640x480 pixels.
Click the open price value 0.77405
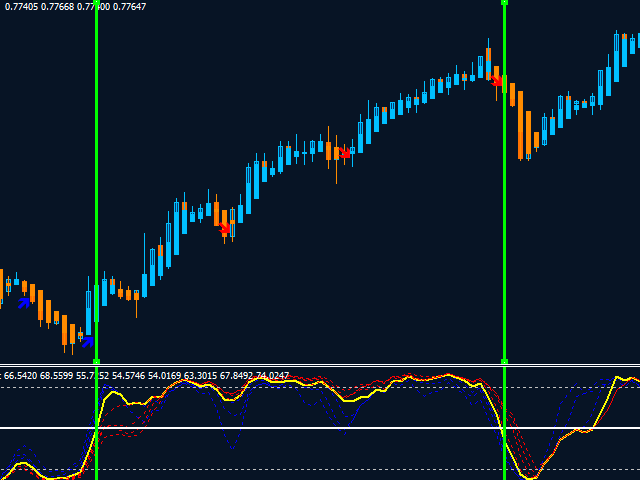[x=22, y=7]
